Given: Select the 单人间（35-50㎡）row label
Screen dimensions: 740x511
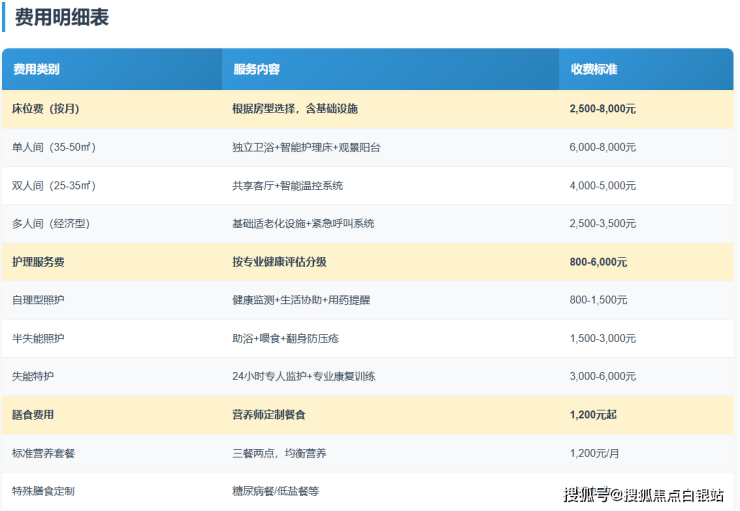Looking at the screenshot, I should [54, 147].
